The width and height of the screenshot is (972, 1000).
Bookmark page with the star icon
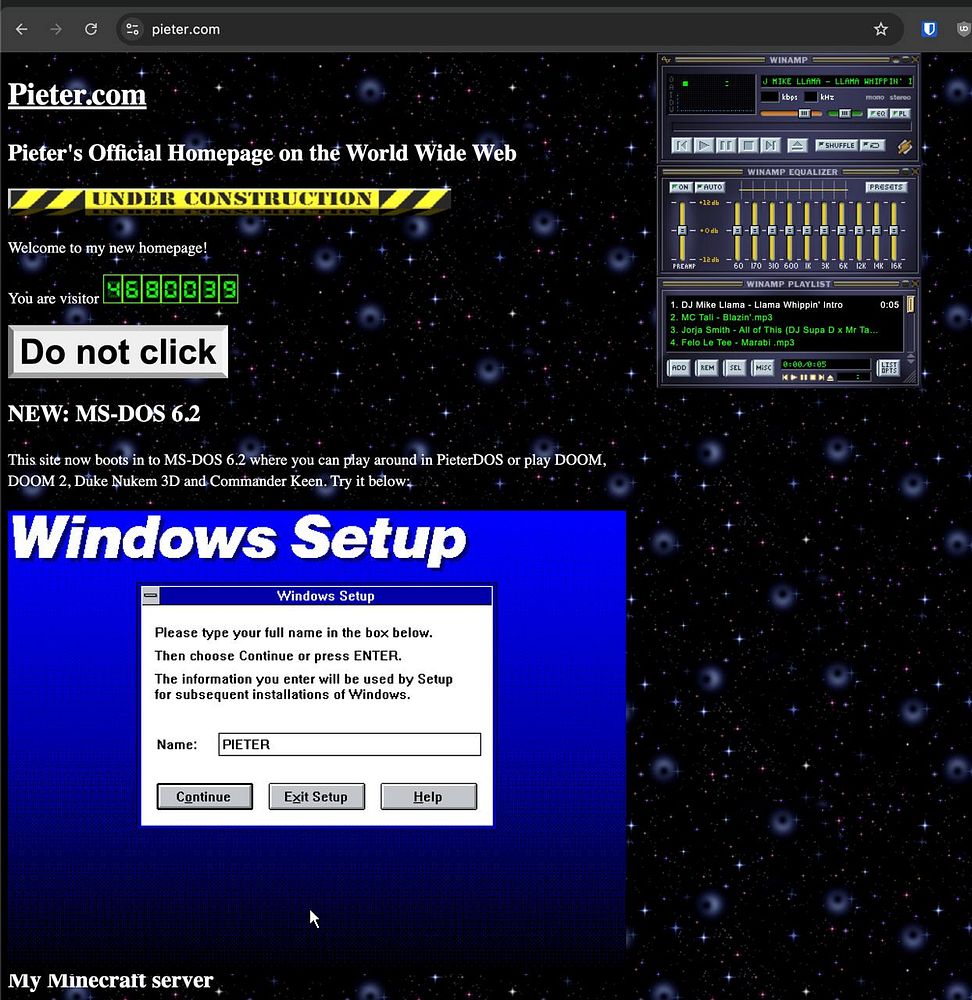click(x=881, y=29)
